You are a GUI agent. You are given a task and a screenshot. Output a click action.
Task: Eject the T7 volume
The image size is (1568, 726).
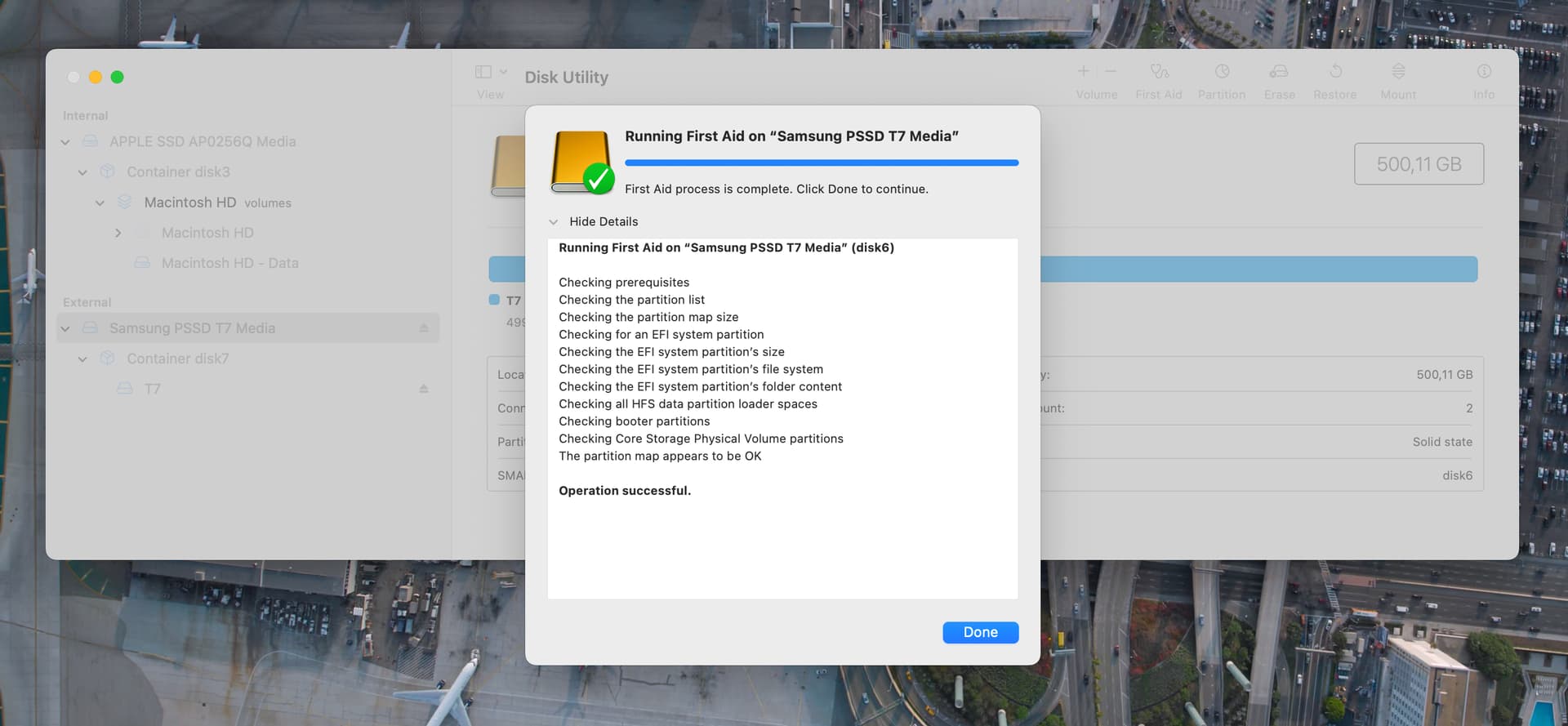(x=424, y=389)
